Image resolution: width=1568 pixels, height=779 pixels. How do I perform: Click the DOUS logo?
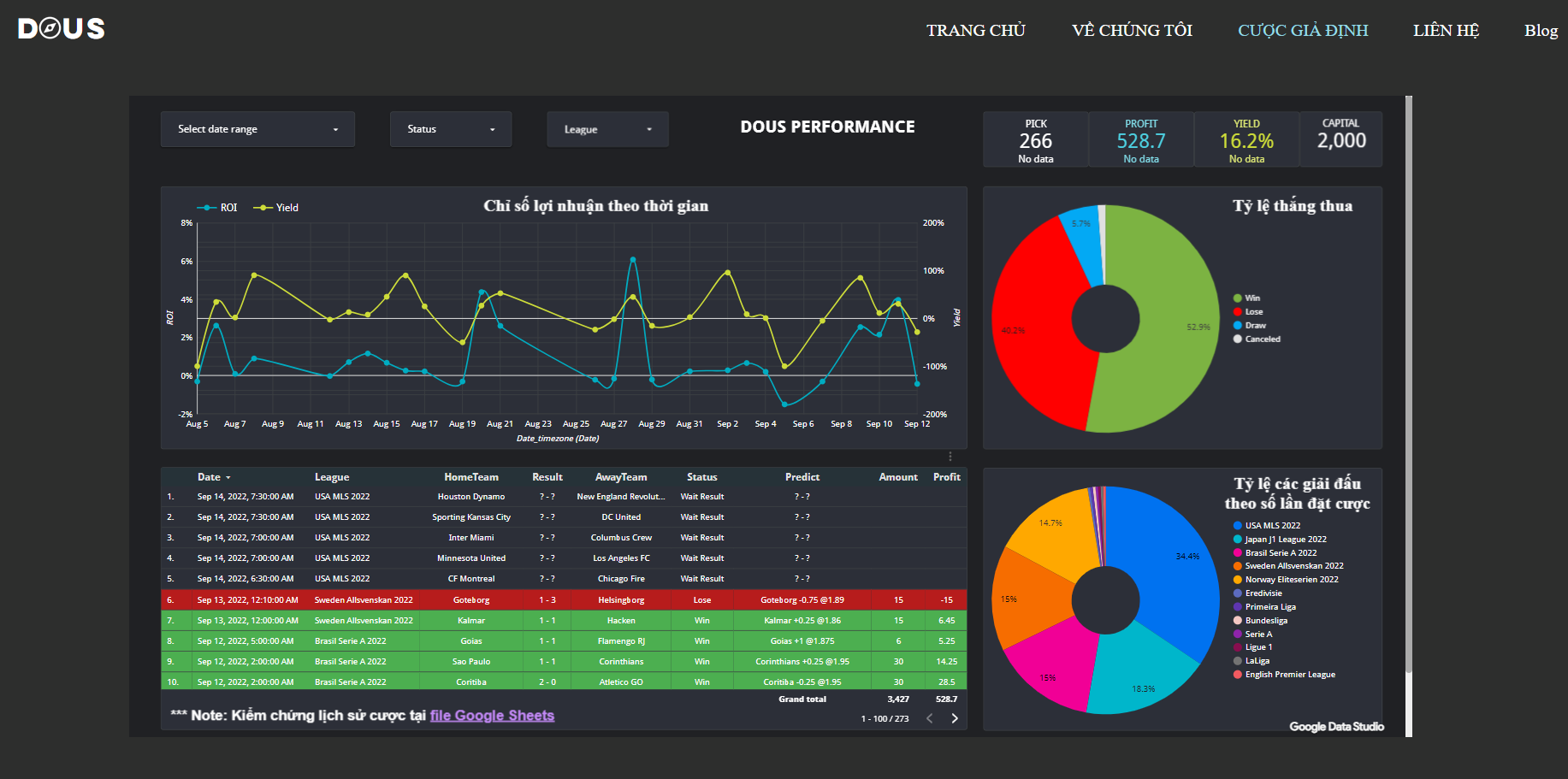62,29
